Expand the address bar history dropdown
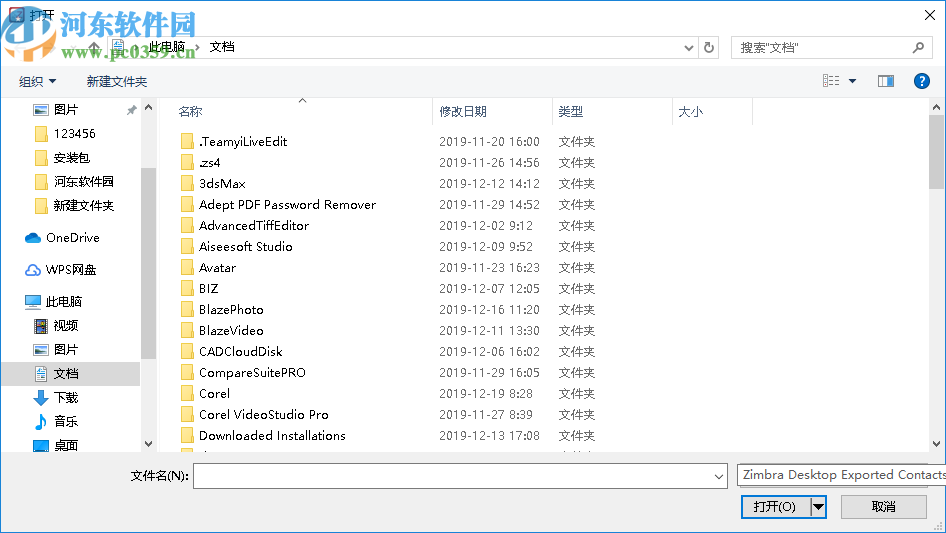Viewport: 946px width, 533px height. 688,48
